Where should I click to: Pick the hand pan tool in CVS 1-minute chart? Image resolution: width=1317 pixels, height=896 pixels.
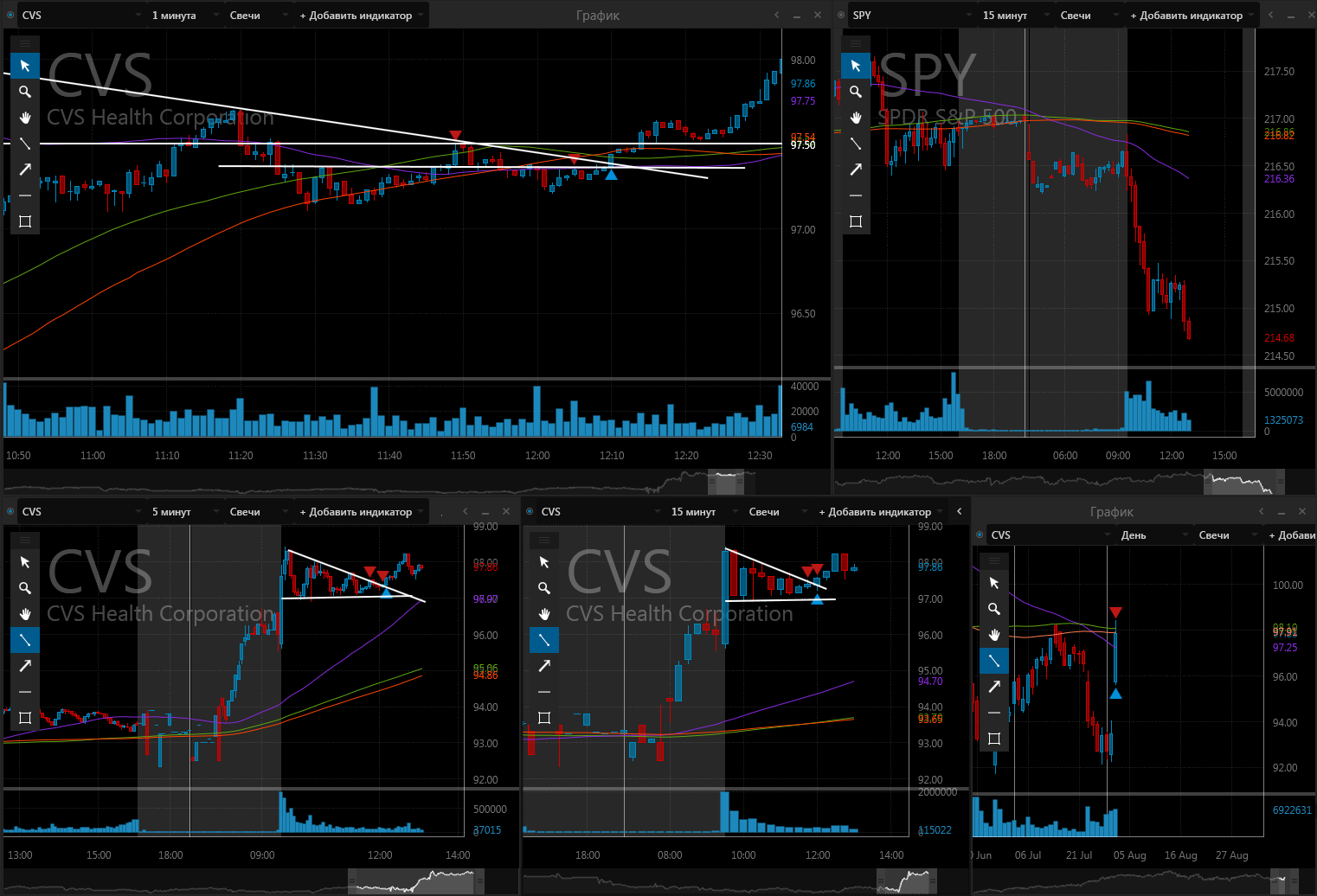[25, 118]
